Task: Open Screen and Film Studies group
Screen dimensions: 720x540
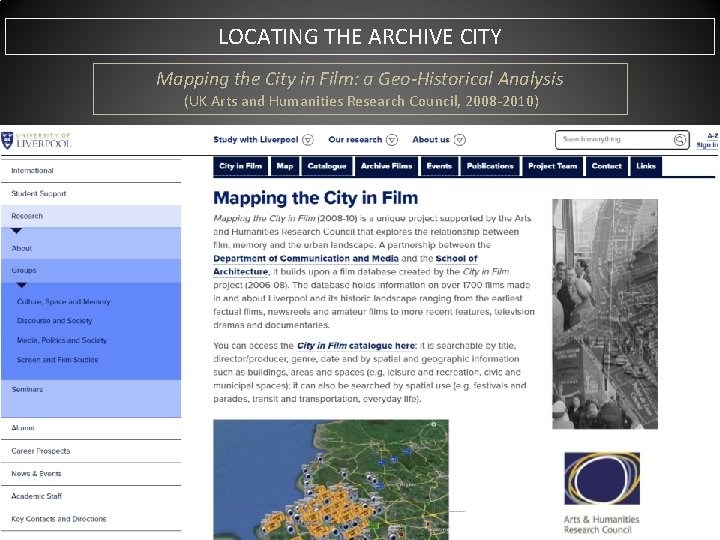Action: (57, 360)
